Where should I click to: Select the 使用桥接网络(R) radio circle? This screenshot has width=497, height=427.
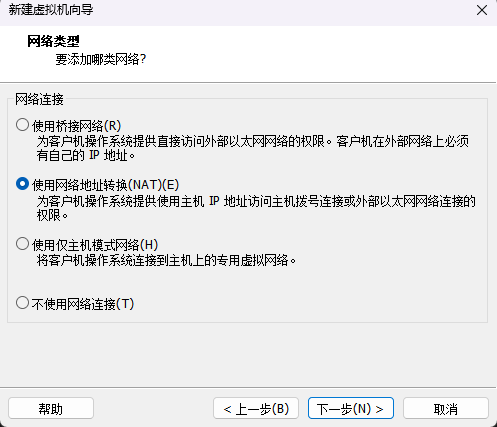click(22, 125)
